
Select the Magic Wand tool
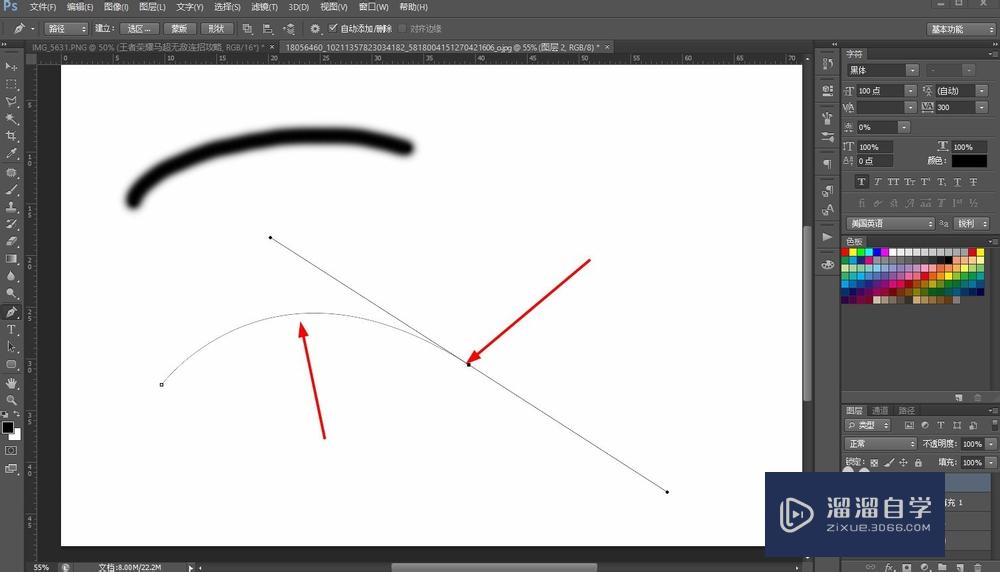11,119
